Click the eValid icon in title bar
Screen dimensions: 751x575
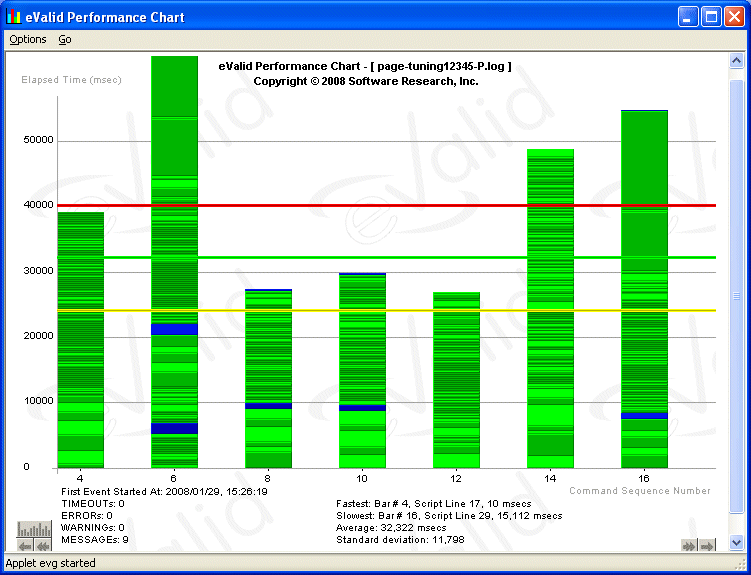[14, 17]
